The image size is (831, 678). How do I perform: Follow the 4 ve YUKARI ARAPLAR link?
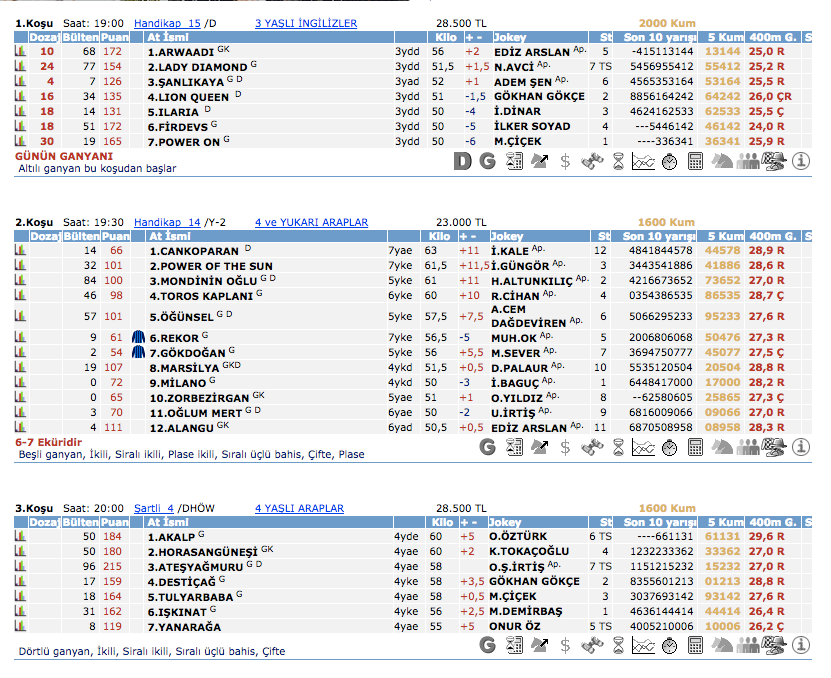[311, 222]
